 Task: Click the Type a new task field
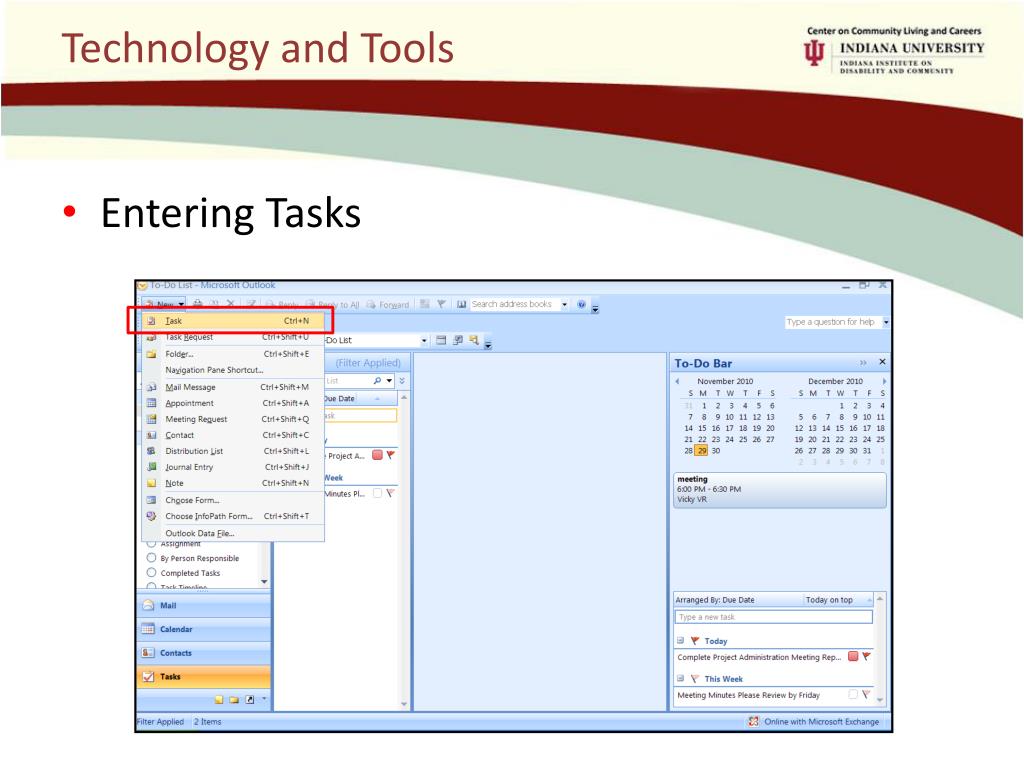coord(773,617)
